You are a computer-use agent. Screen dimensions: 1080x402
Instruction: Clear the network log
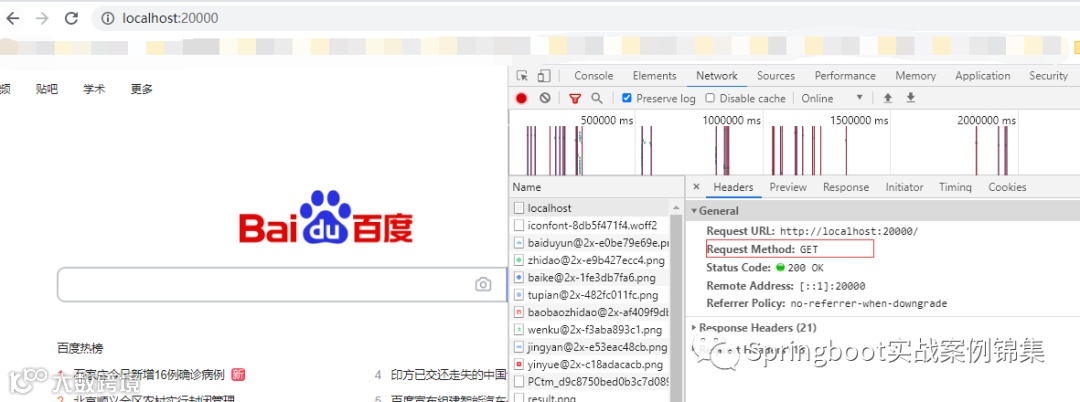545,98
